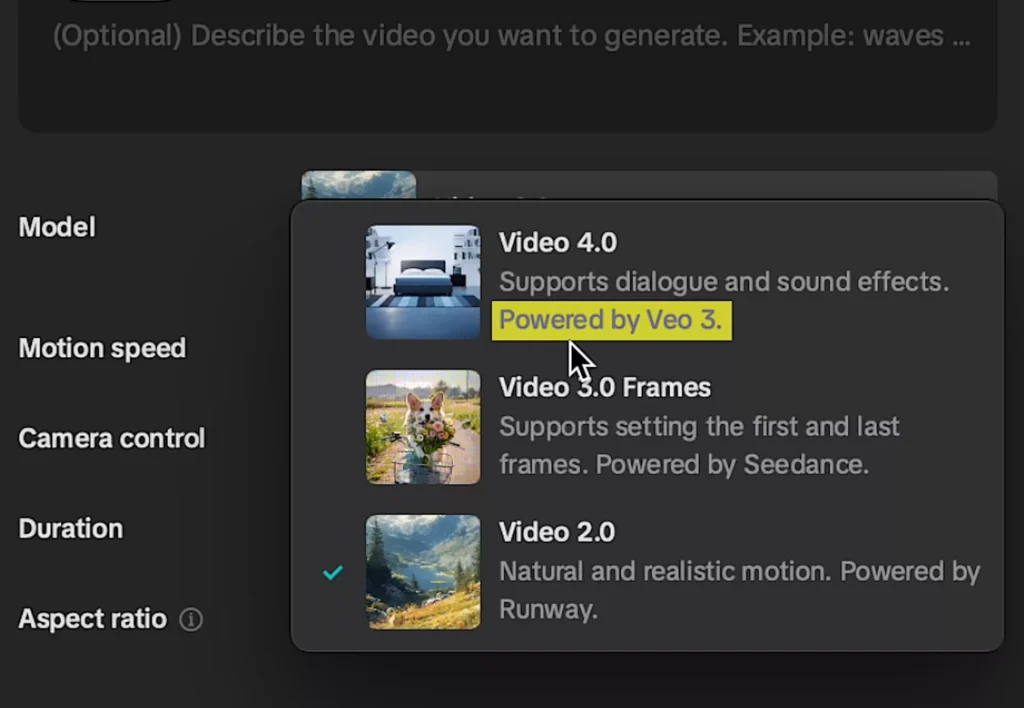Pick the Video 2.0 model title
The width and height of the screenshot is (1024, 708).
pos(556,532)
